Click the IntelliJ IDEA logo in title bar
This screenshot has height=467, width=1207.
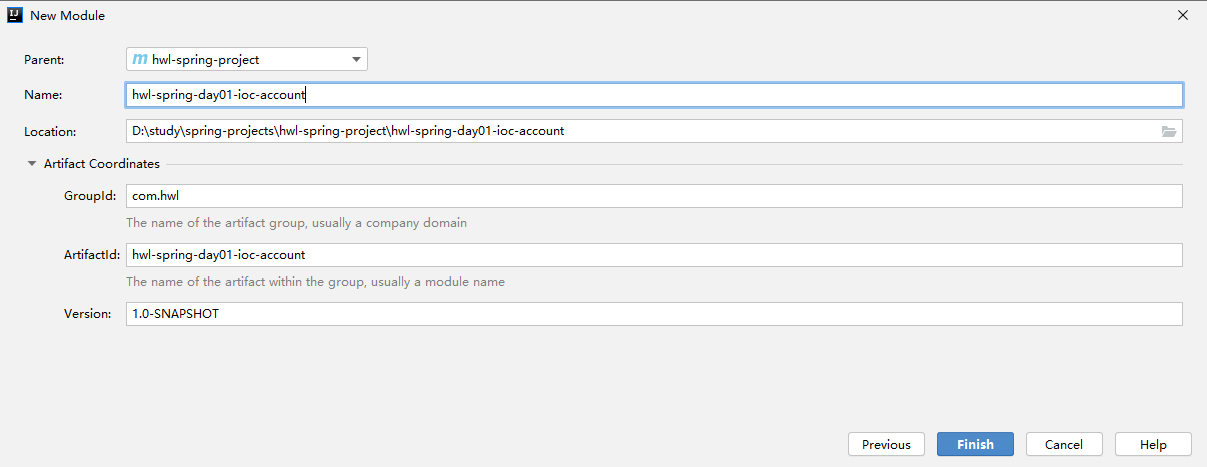(15, 15)
